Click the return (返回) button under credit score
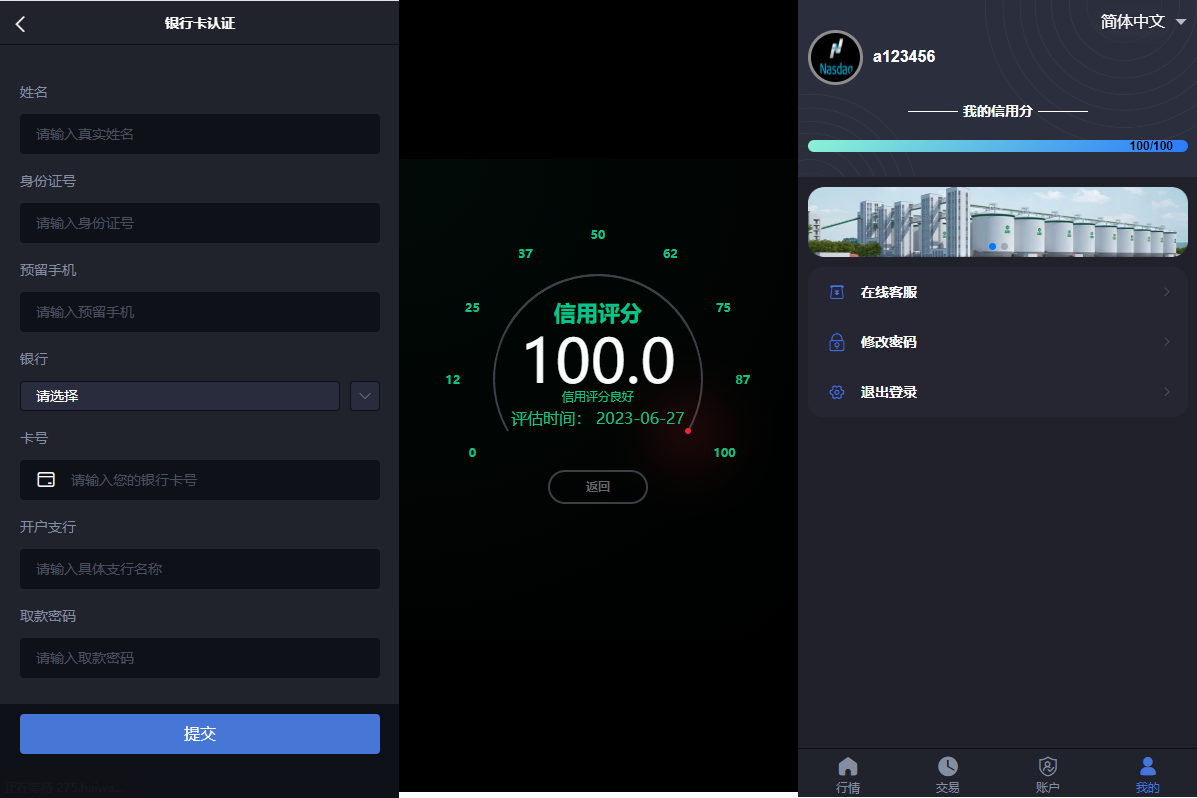Viewport: 1197px width, 798px height. (598, 487)
